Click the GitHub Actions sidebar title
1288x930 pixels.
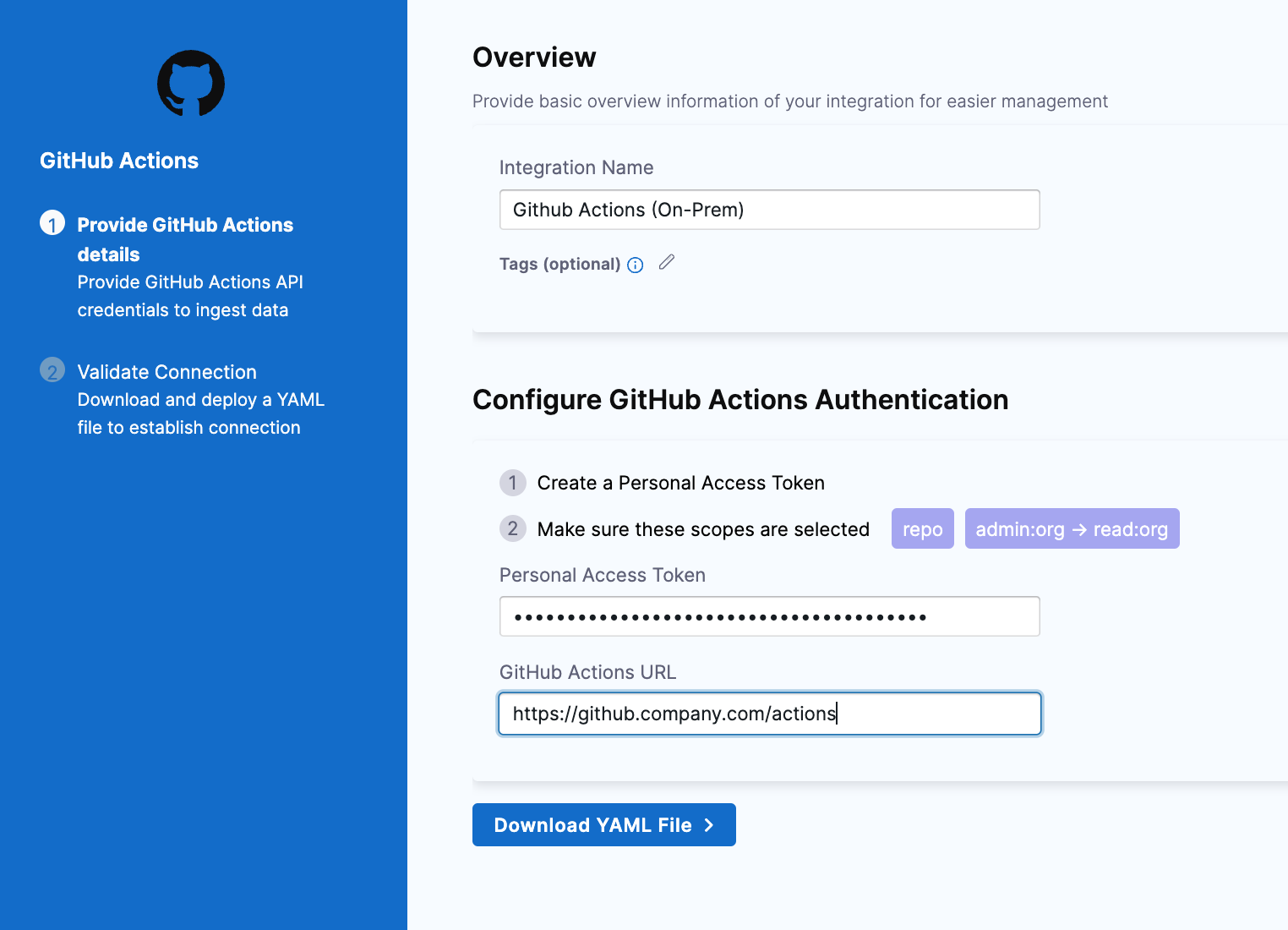pos(119,160)
